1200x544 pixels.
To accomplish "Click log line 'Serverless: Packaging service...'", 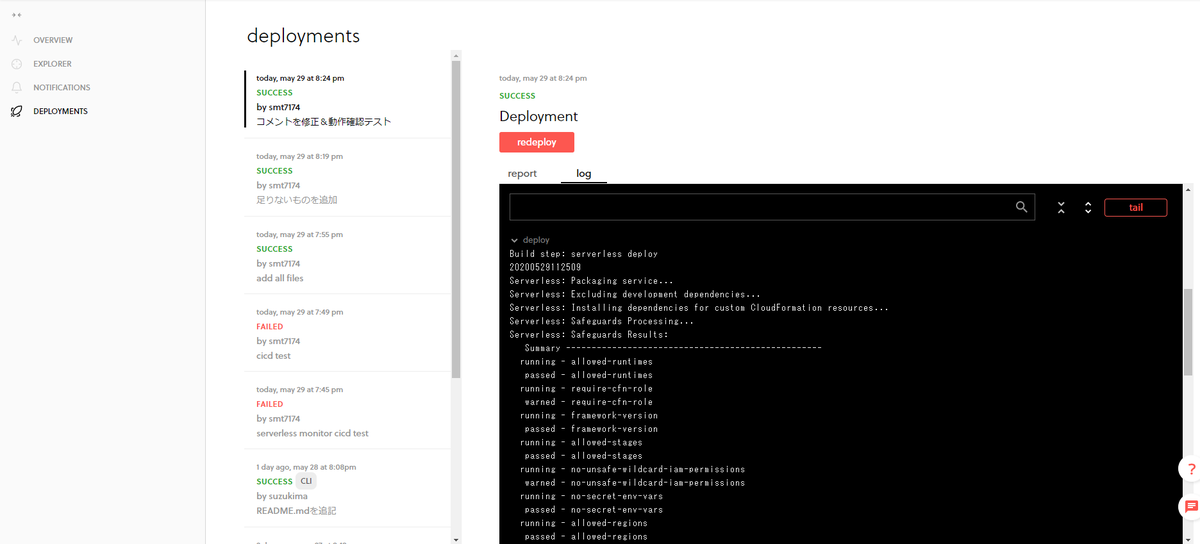I will [591, 281].
